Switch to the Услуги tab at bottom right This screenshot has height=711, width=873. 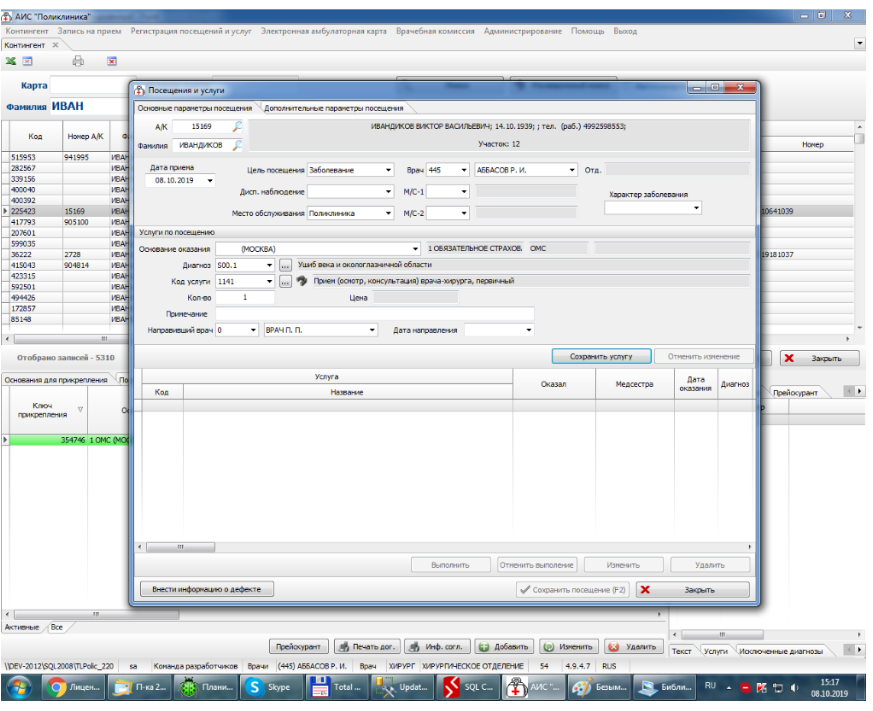(715, 651)
